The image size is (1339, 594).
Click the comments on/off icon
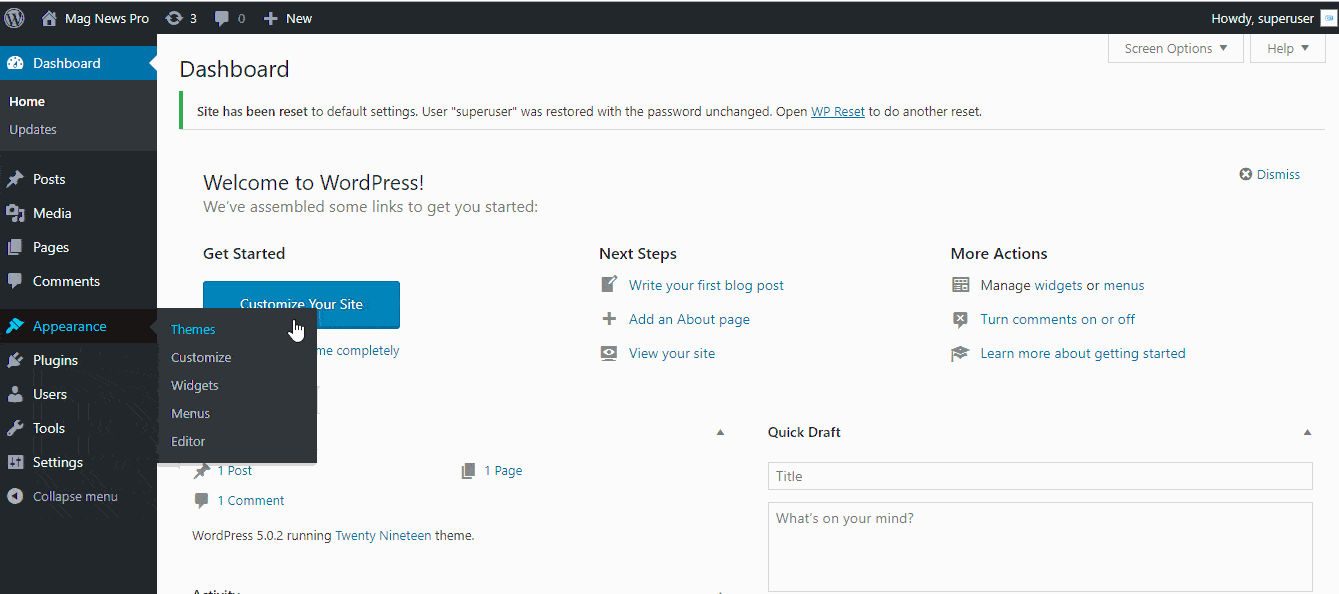[x=961, y=319]
